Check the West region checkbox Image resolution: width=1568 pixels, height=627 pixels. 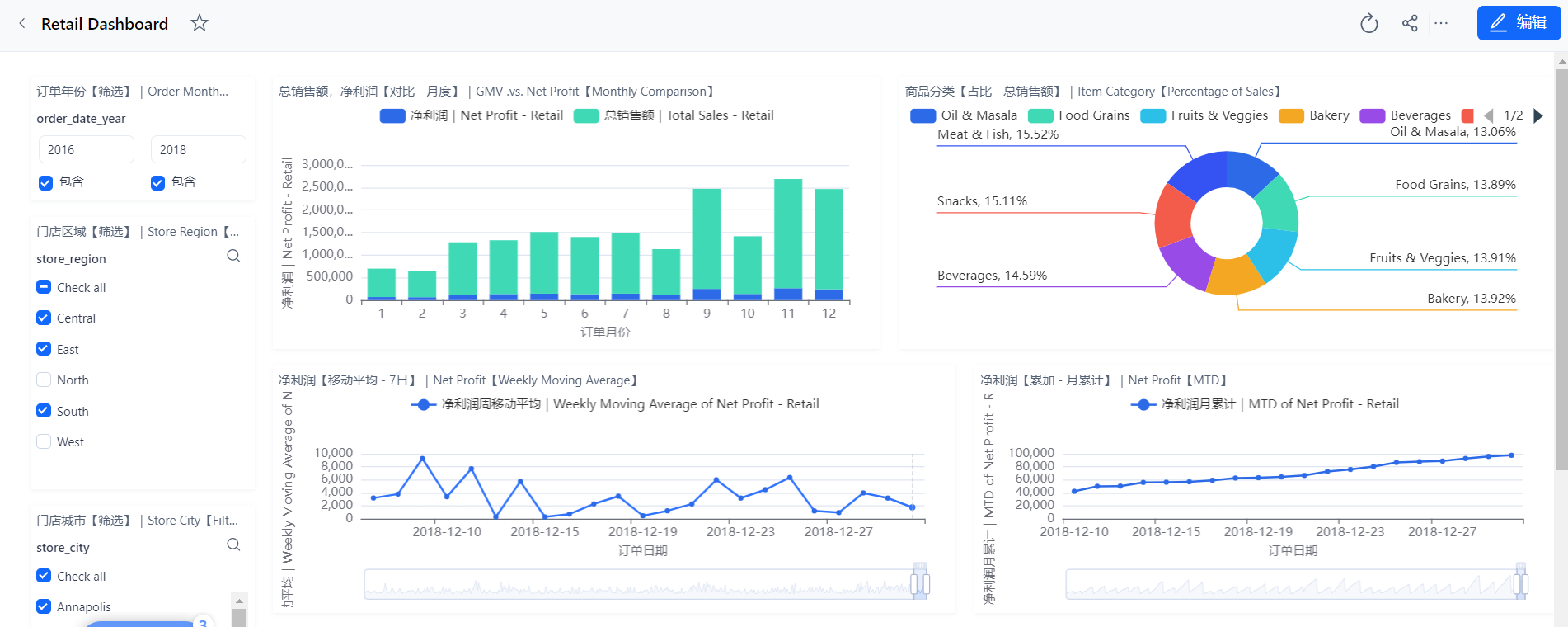click(x=44, y=441)
